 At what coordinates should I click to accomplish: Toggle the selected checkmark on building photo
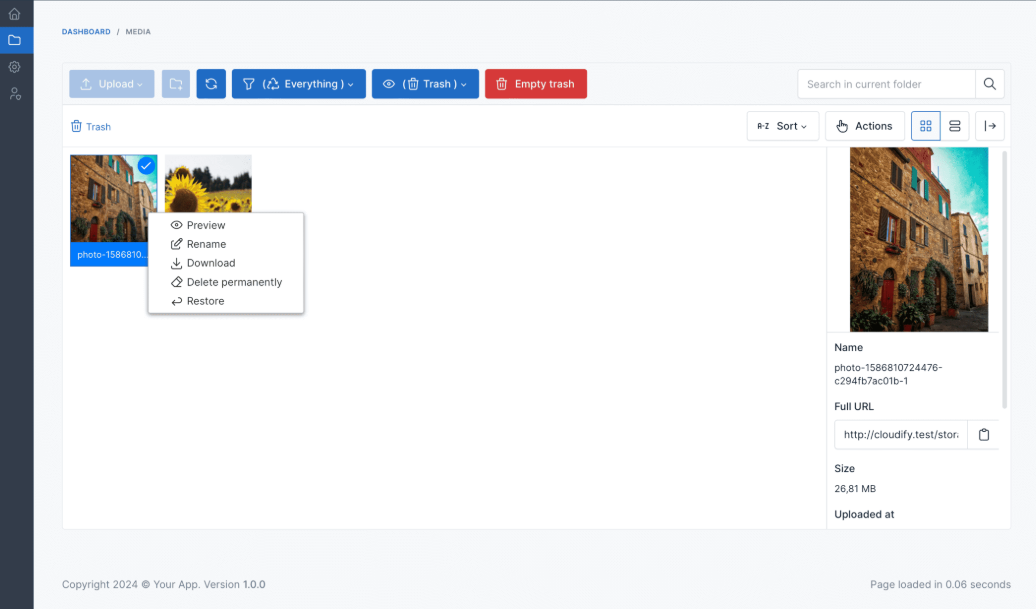[x=146, y=165]
